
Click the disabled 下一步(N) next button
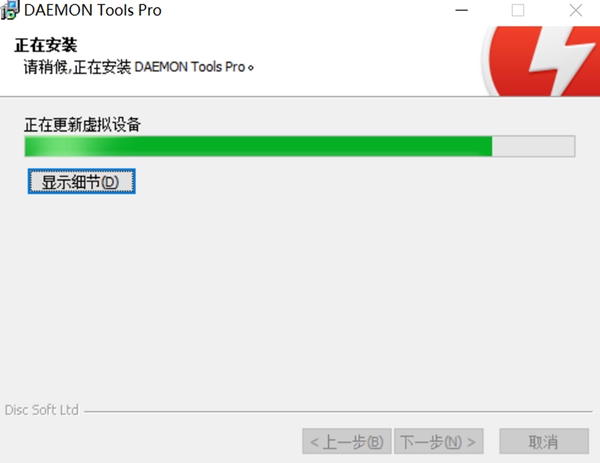[439, 442]
